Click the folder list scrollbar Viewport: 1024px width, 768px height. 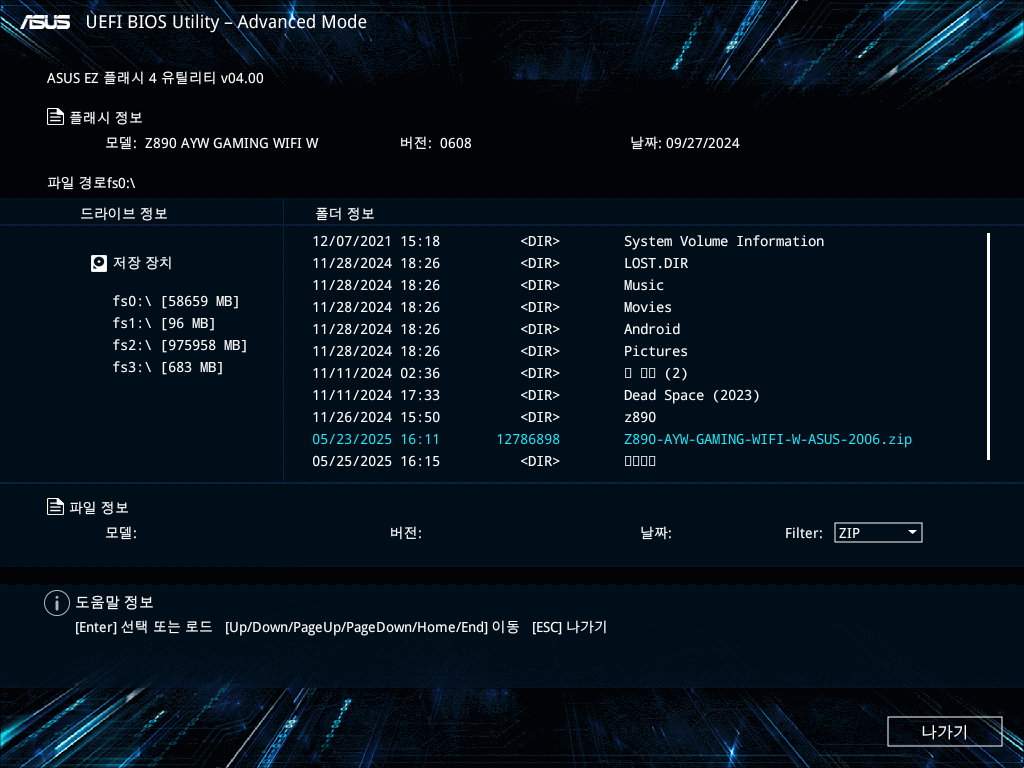(989, 346)
